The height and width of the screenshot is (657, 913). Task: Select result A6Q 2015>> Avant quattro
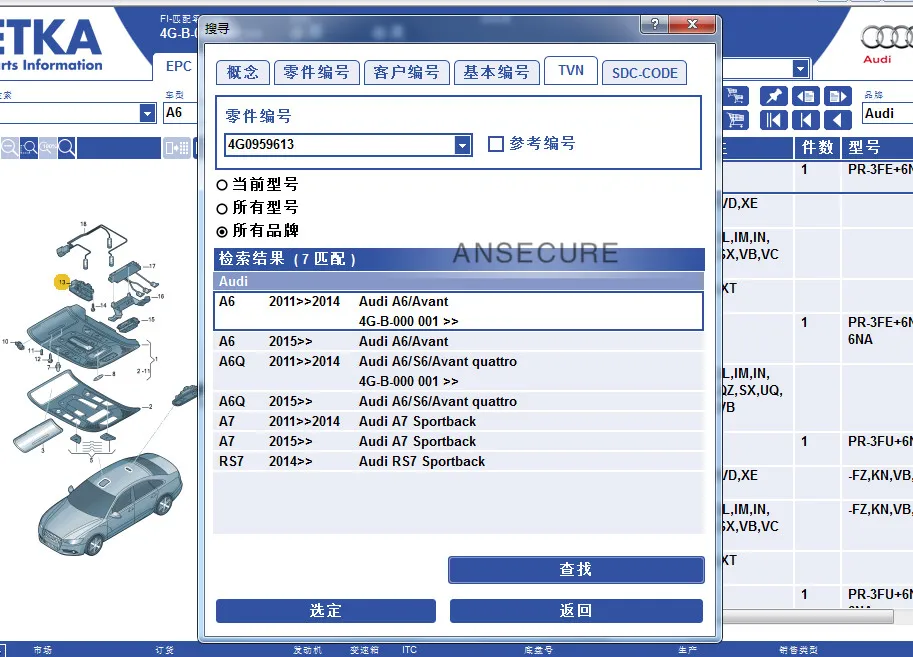point(459,401)
